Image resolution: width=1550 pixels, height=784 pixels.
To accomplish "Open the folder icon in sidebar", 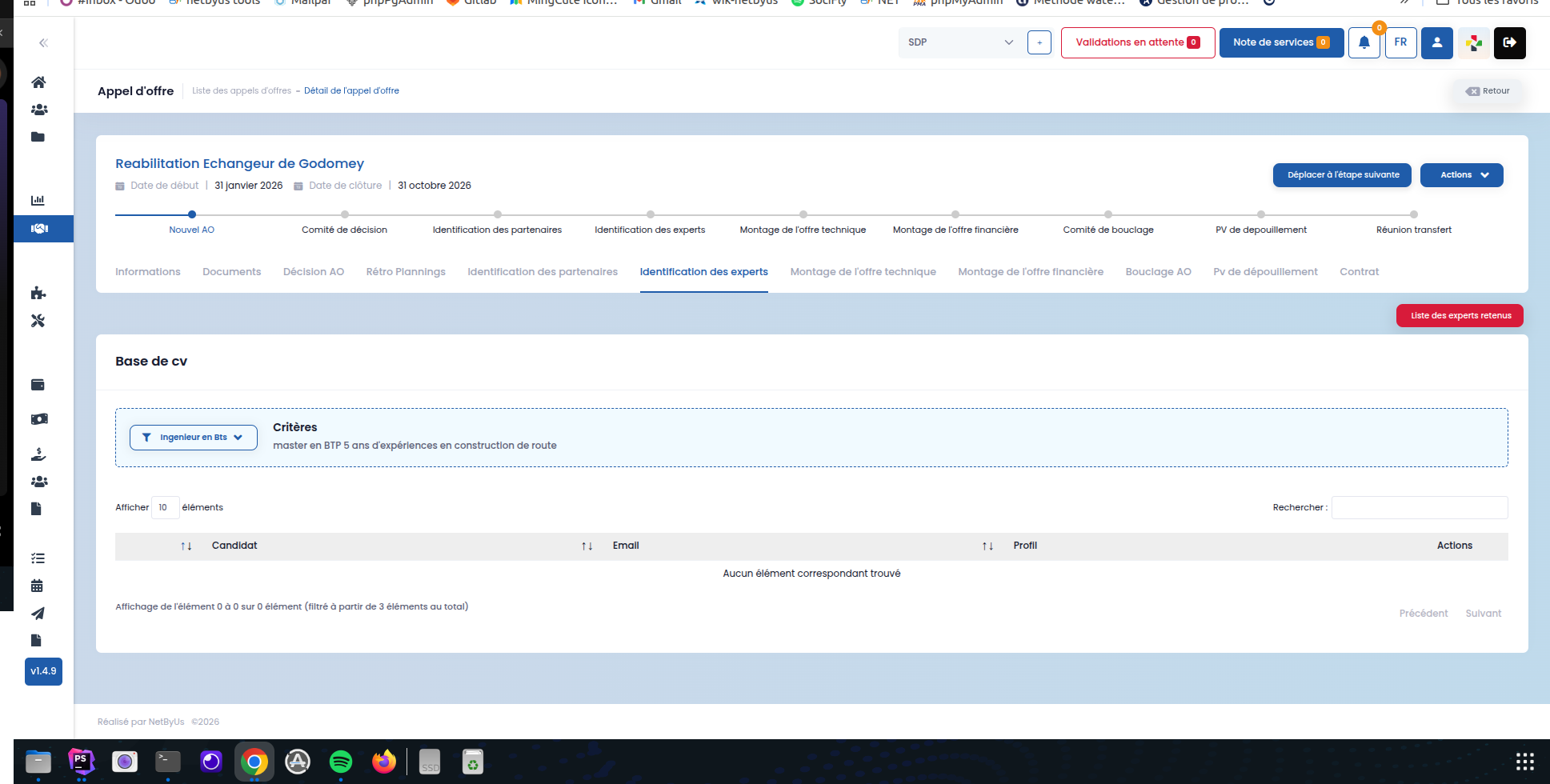I will [x=38, y=137].
